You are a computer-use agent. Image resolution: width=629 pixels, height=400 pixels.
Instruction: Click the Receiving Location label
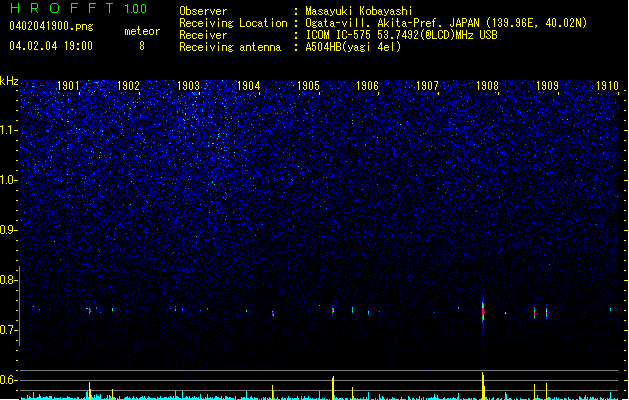click(x=233, y=23)
